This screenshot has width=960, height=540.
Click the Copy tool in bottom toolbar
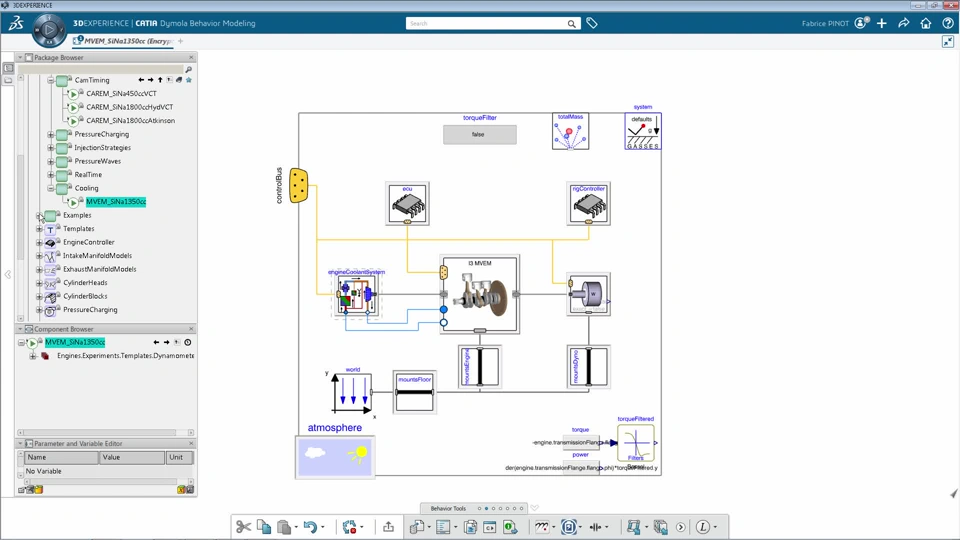[x=264, y=527]
